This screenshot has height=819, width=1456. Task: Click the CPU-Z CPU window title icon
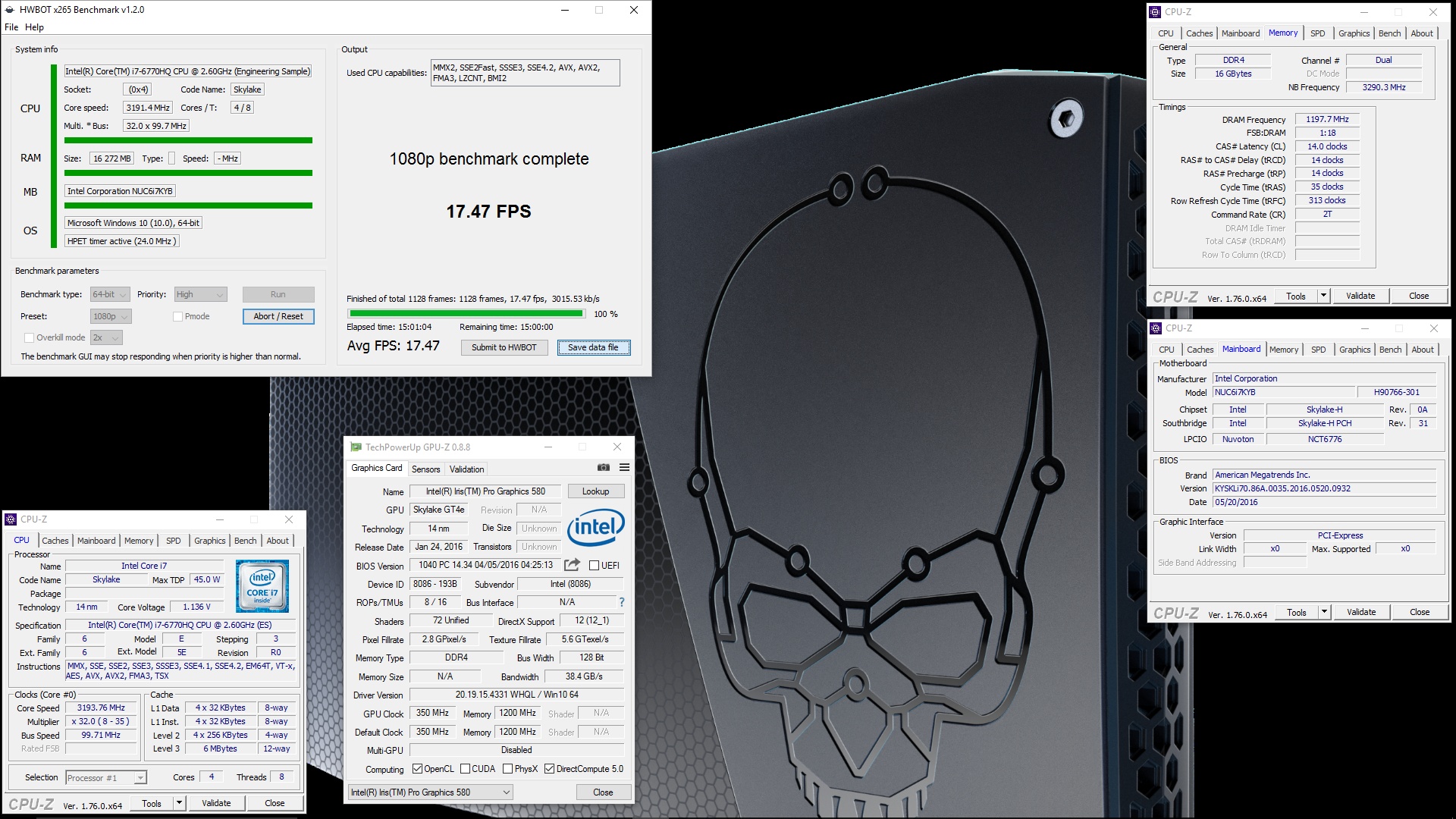tap(11, 519)
